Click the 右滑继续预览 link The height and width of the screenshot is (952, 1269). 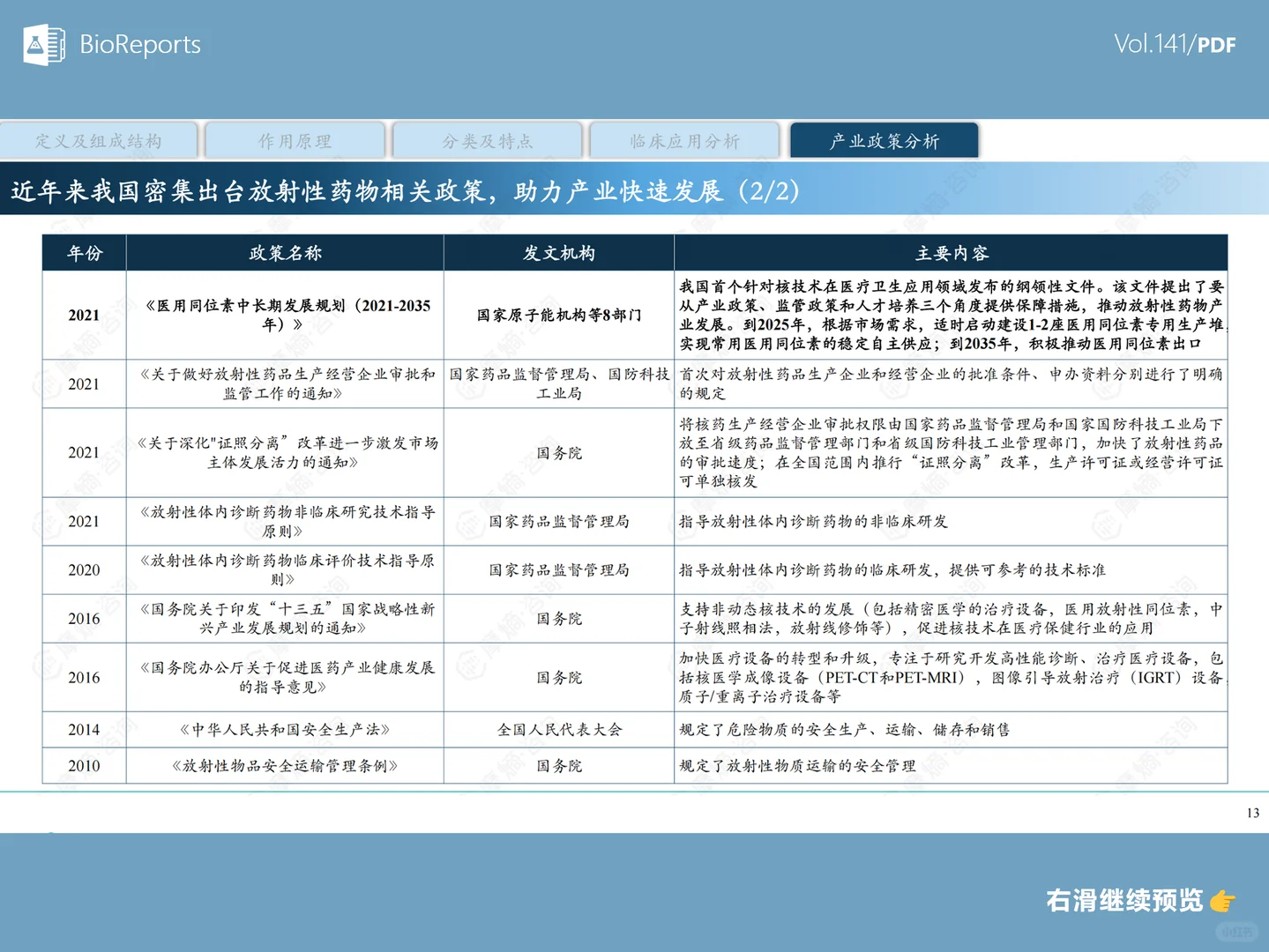[x=1123, y=901]
